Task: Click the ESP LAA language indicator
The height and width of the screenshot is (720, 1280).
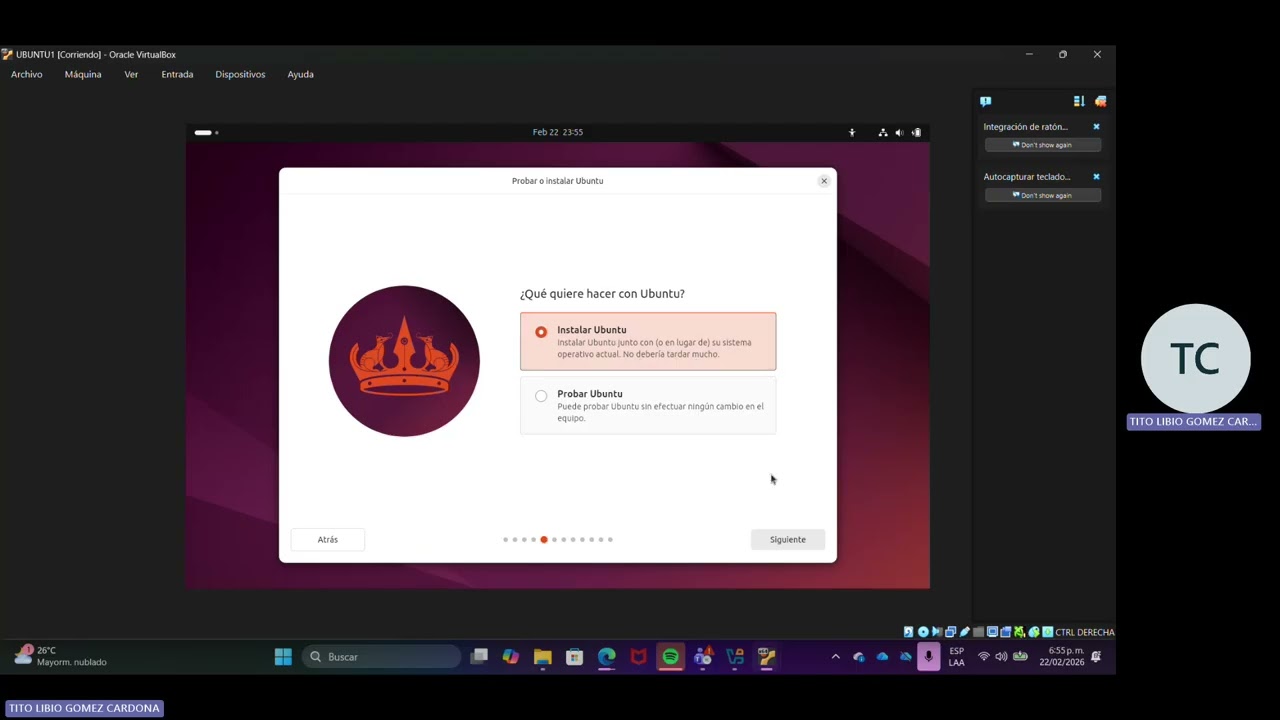Action: click(x=957, y=657)
